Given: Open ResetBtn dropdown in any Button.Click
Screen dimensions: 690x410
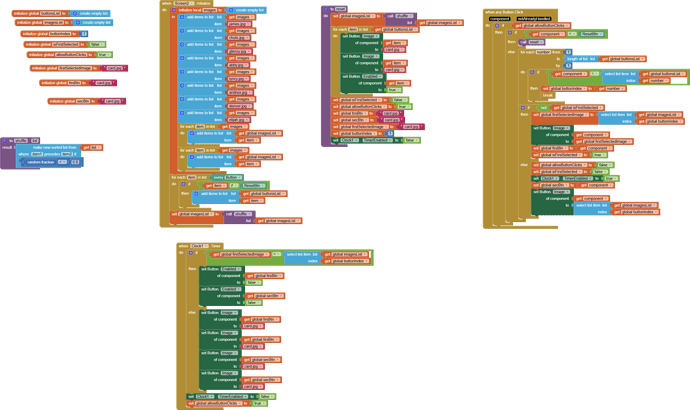Looking at the screenshot, I should [592, 34].
